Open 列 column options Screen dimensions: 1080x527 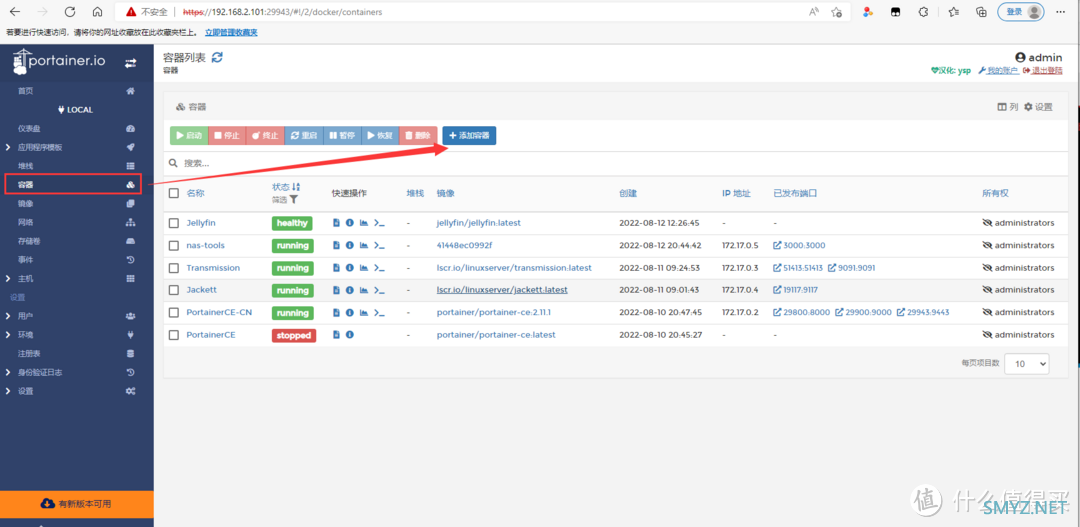click(x=1008, y=107)
